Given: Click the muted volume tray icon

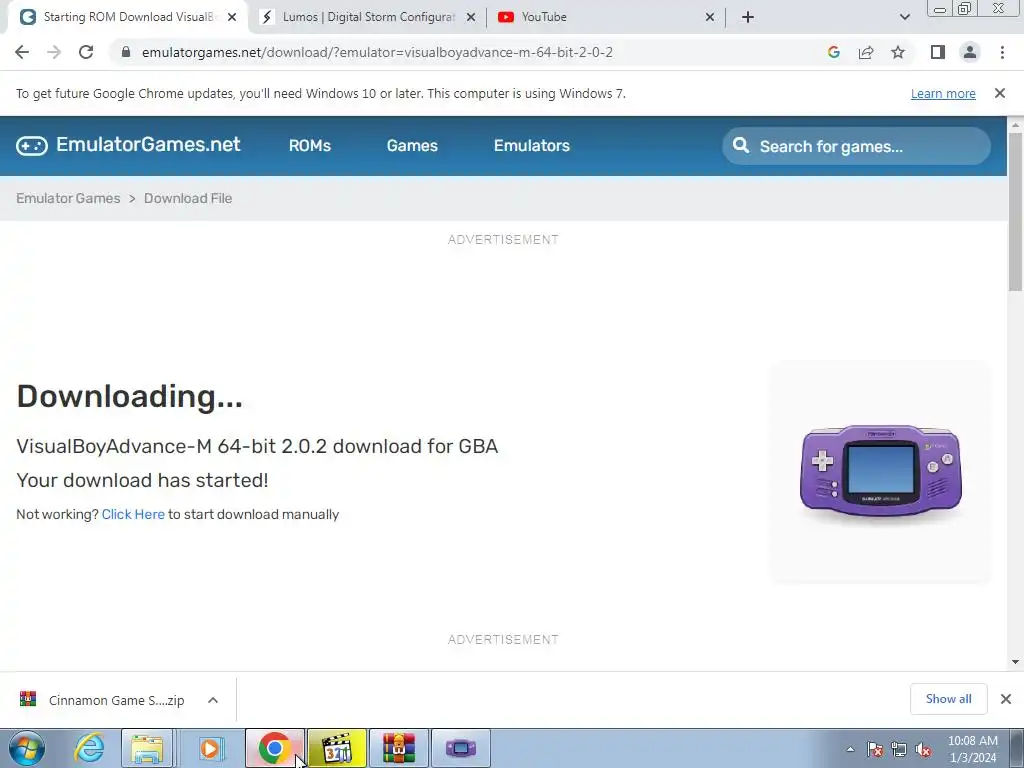Looking at the screenshot, I should [923, 750].
